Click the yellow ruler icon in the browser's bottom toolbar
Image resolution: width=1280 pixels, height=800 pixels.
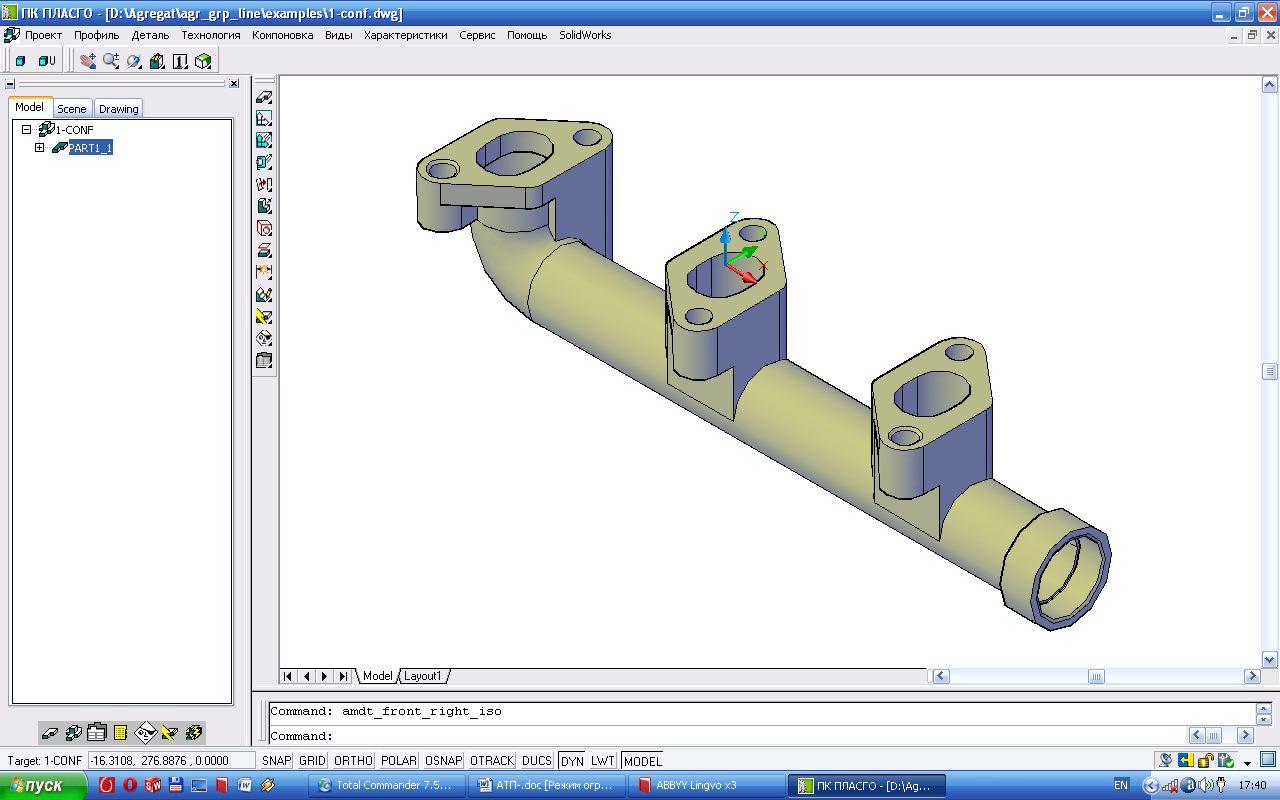click(169, 733)
